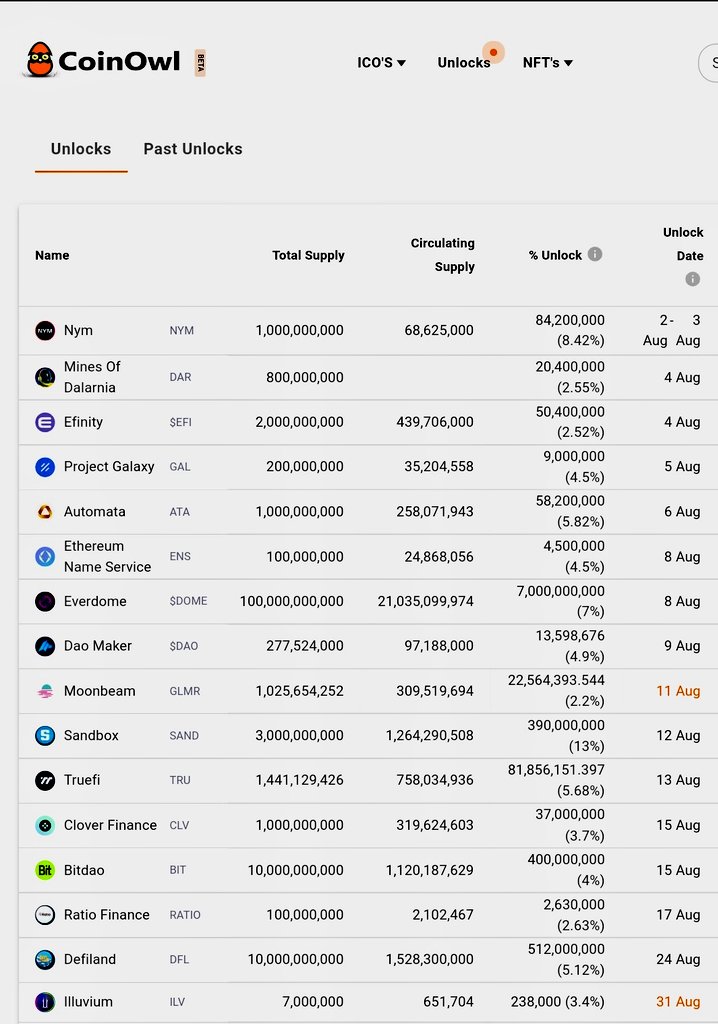Open the Ethereum Name Service name
Viewport: 718px width, 1024px height.
107,556
